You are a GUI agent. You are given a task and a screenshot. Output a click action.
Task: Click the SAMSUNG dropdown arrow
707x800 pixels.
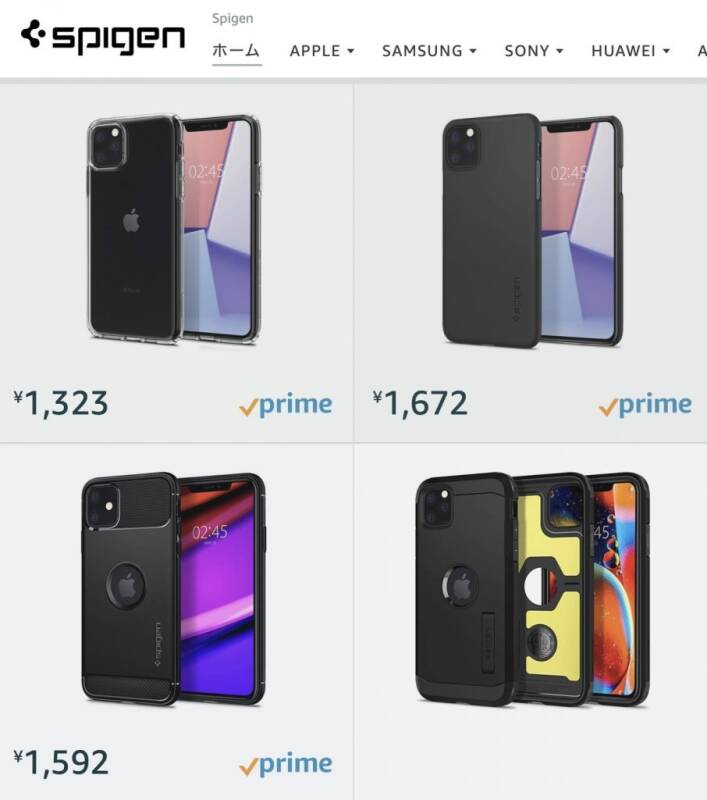473,51
